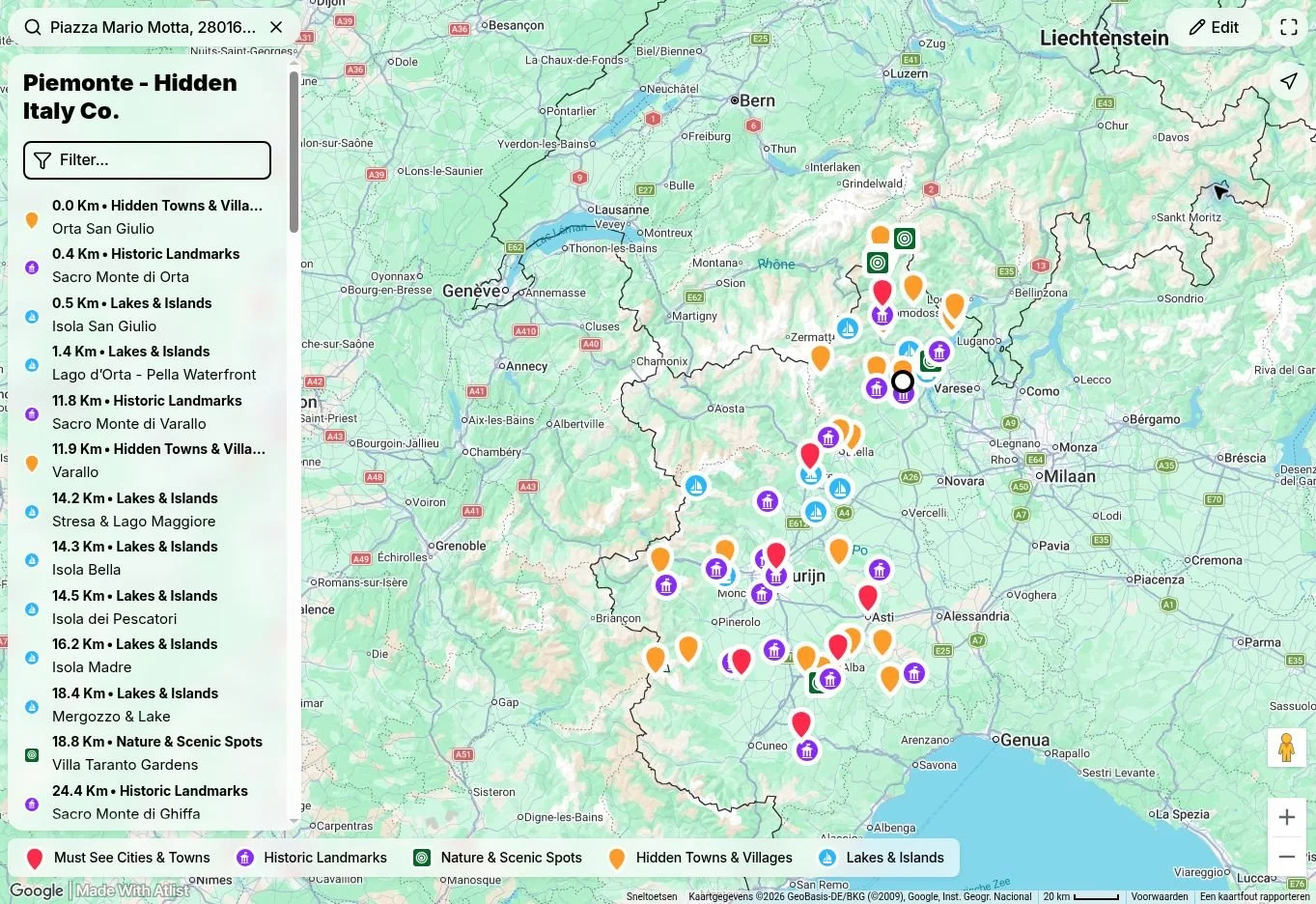The width and height of the screenshot is (1316, 904).
Task: Select the Varallo list entry
Action: [147, 461]
